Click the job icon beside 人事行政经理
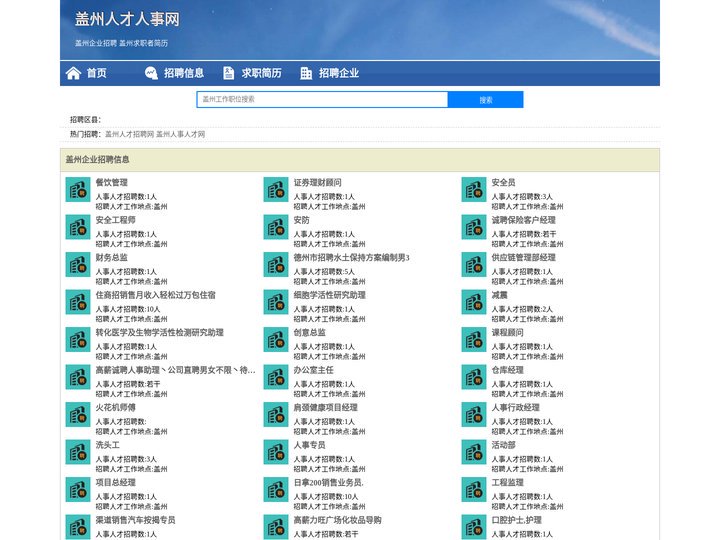 click(x=474, y=415)
